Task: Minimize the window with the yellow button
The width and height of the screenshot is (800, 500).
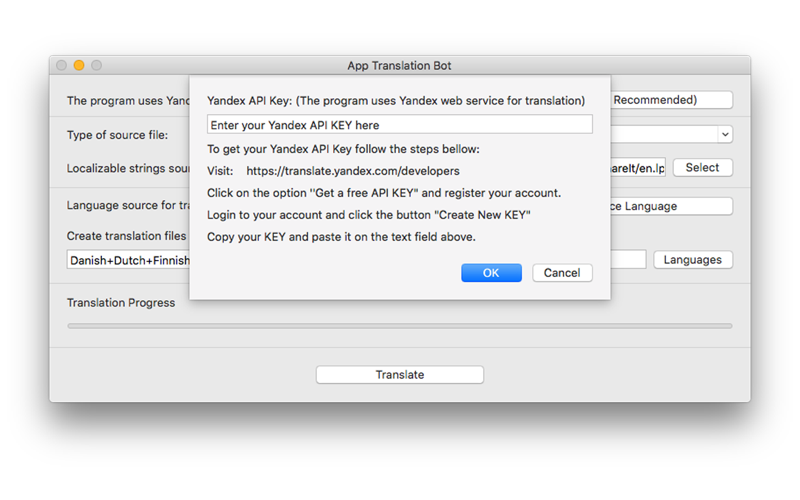Action: (79, 65)
